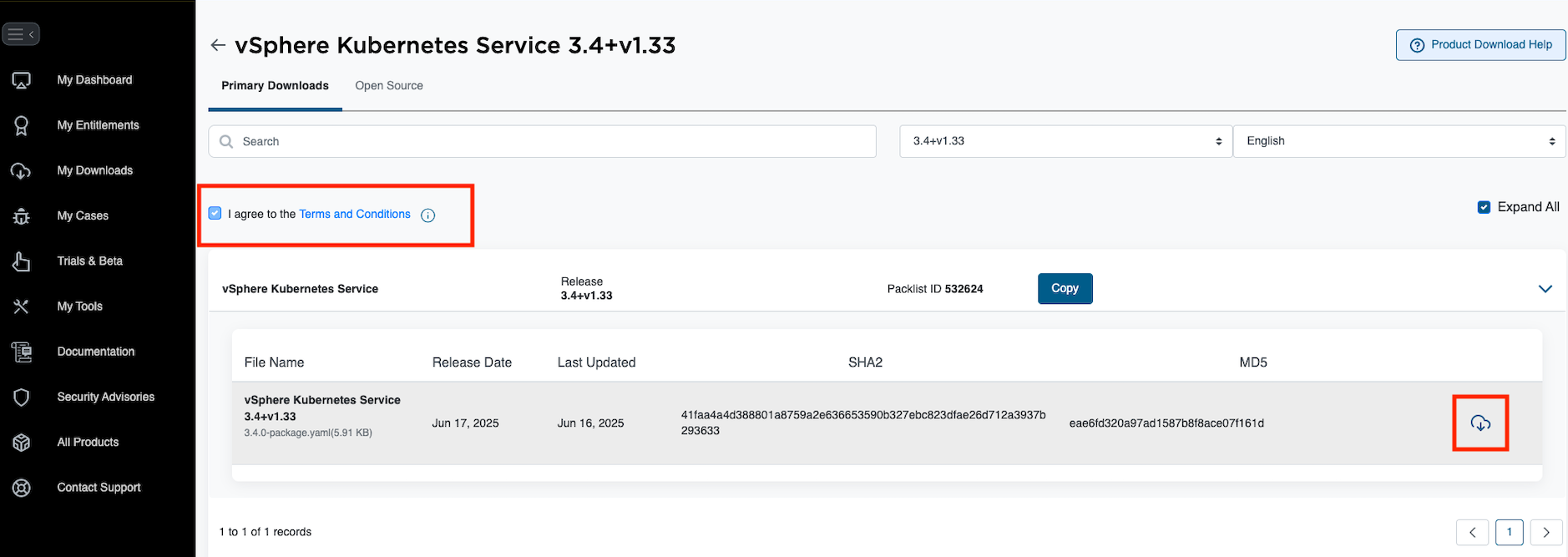Open Contact Support
This screenshot has height=557, width=1568.
[99, 488]
